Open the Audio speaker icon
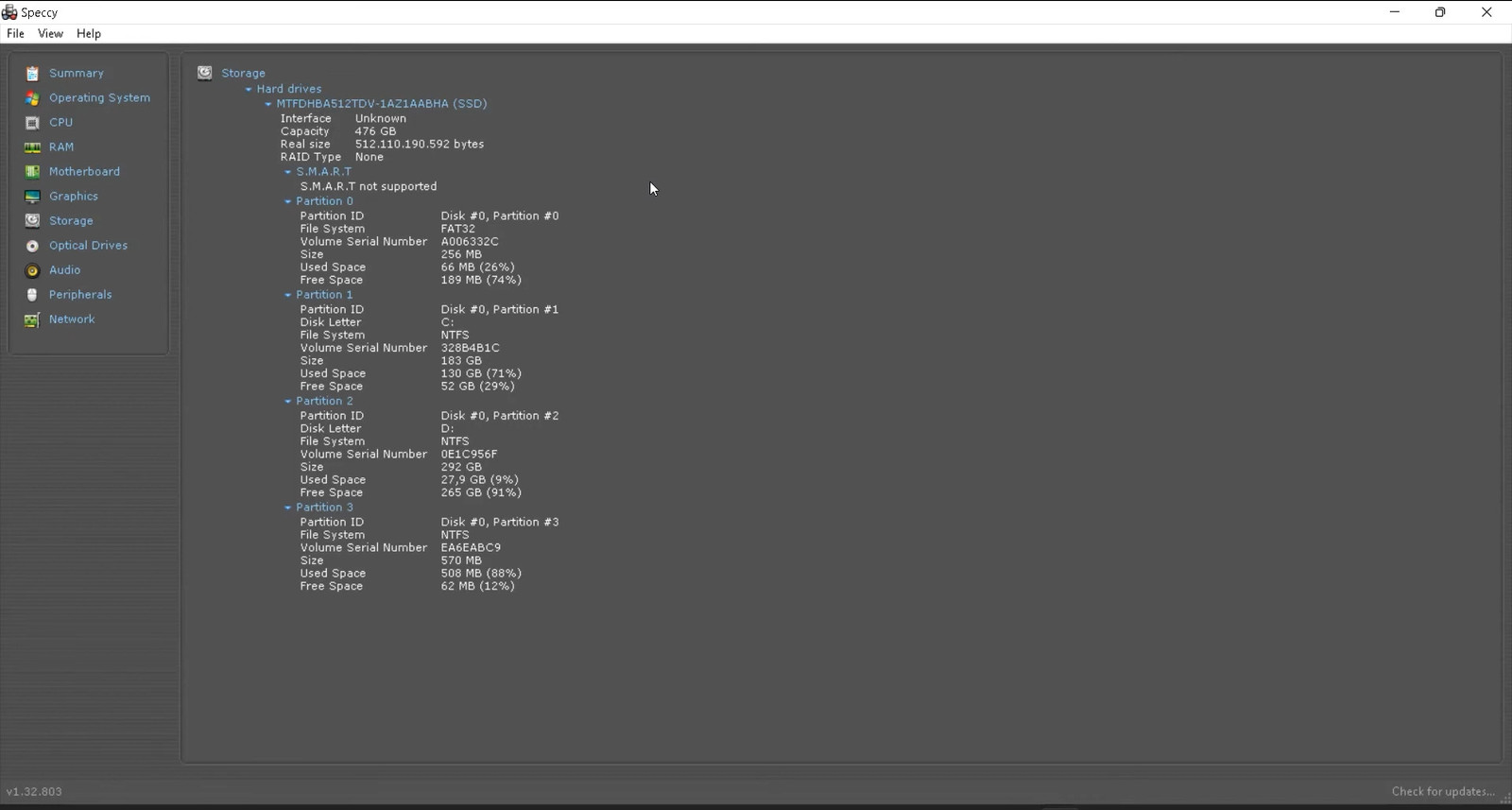Viewport: 1512px width, 810px height. coord(32,270)
